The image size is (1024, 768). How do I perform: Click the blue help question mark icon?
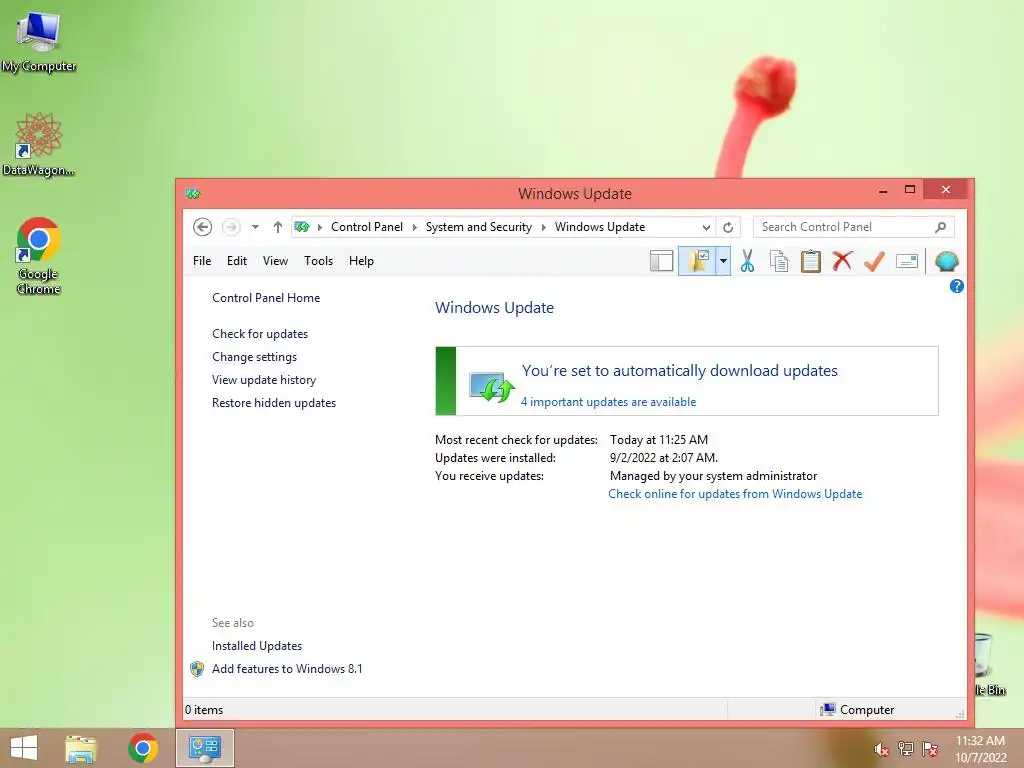click(x=957, y=286)
